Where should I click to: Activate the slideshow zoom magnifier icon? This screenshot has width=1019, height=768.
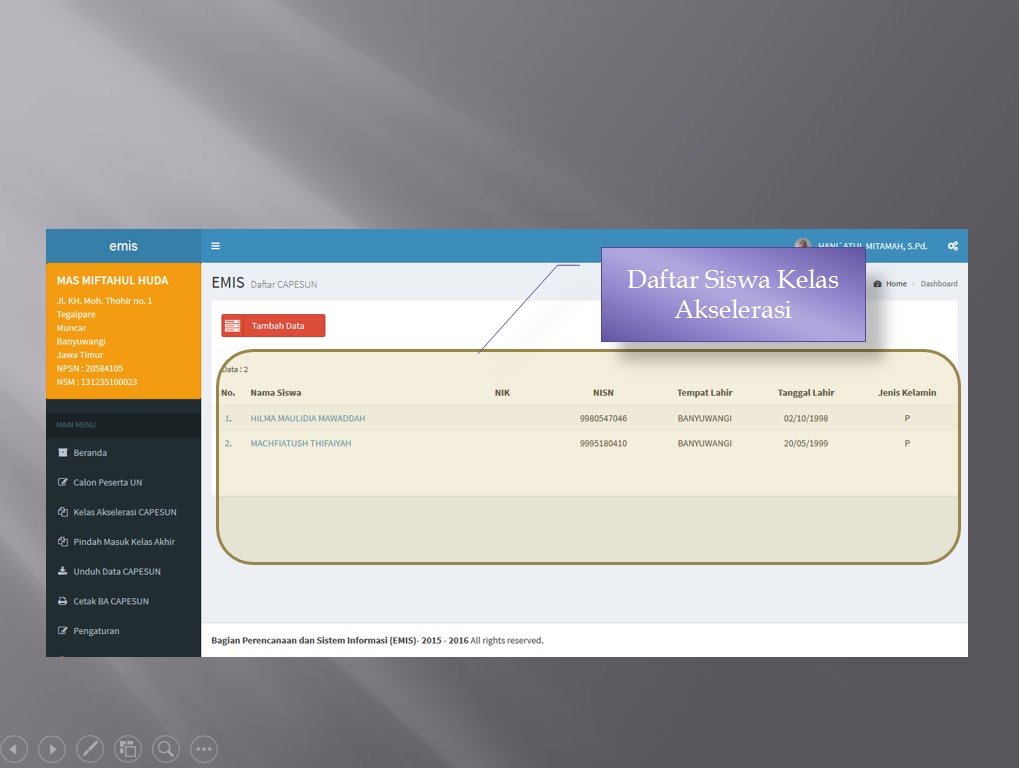(166, 749)
